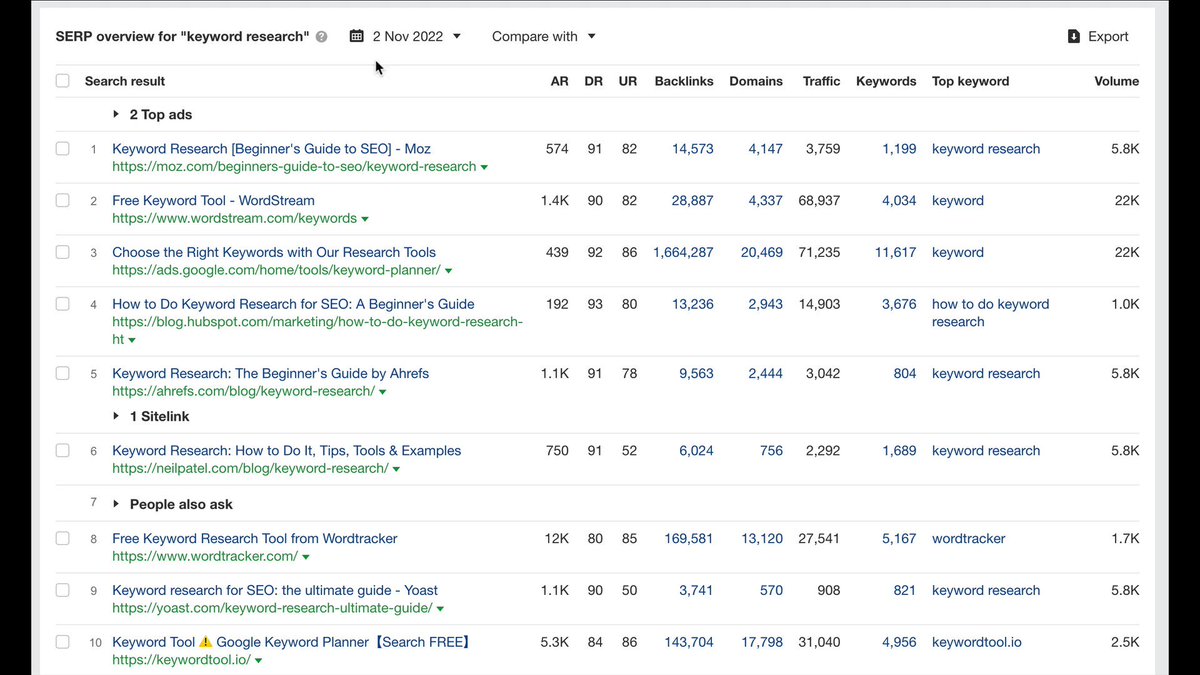This screenshot has width=1200, height=675.
Task: Tick the checkbox for the Ahrefs result
Action: pyautogui.click(x=63, y=374)
